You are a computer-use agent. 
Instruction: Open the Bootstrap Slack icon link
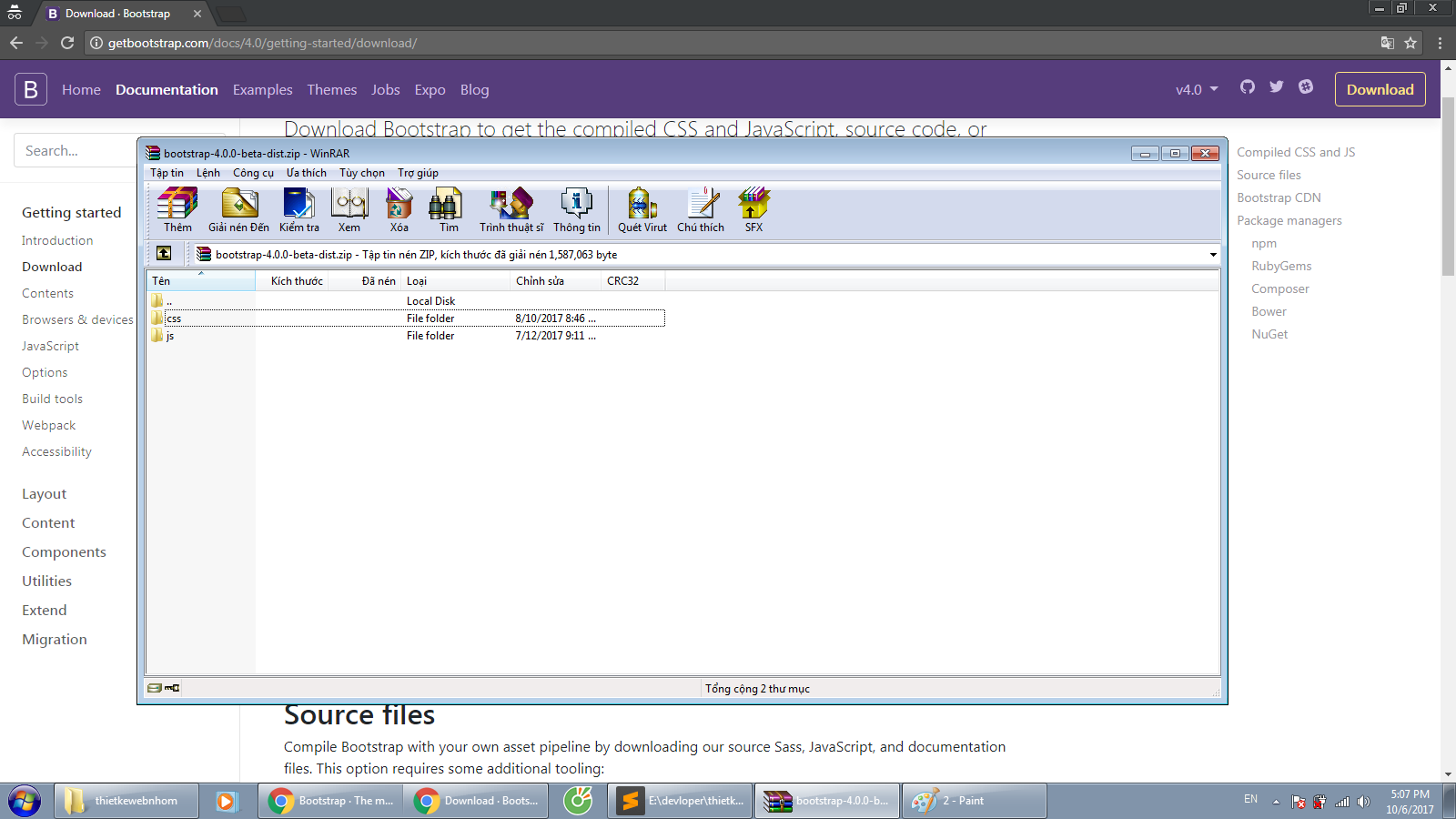pos(1306,86)
